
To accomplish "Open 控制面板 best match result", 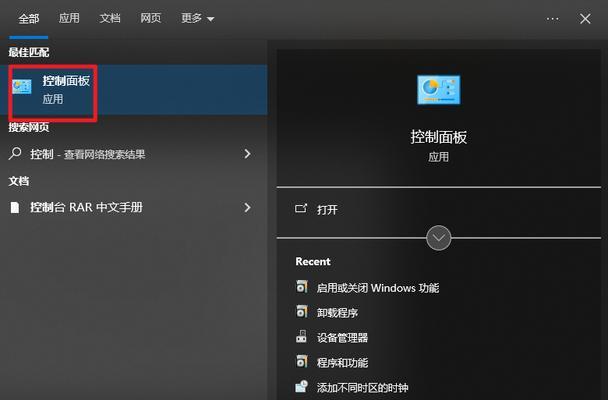I will (134, 90).
